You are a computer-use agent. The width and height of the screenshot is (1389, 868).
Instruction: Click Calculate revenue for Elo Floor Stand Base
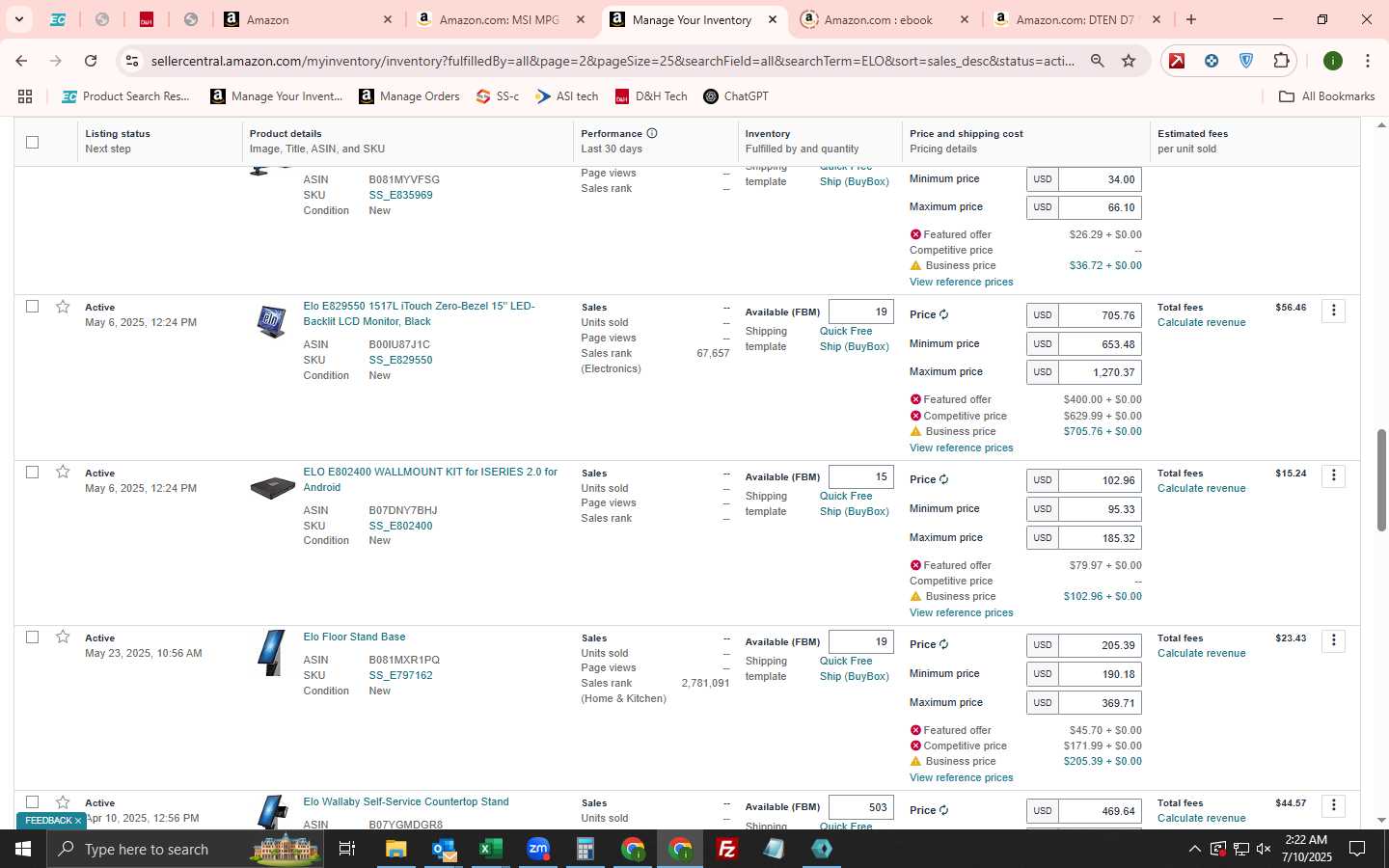click(1201, 653)
